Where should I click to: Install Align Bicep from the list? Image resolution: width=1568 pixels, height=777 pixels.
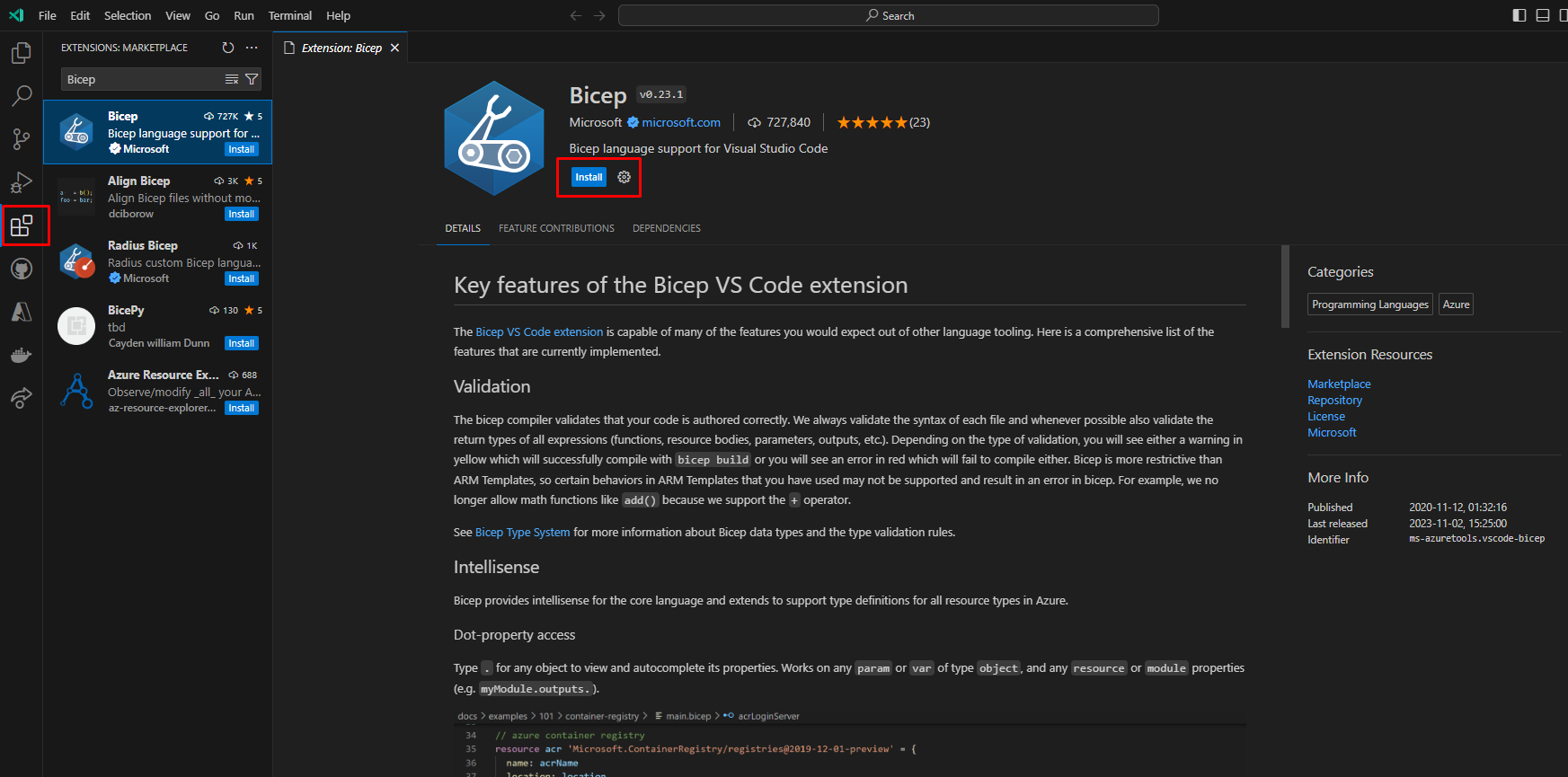tap(242, 214)
